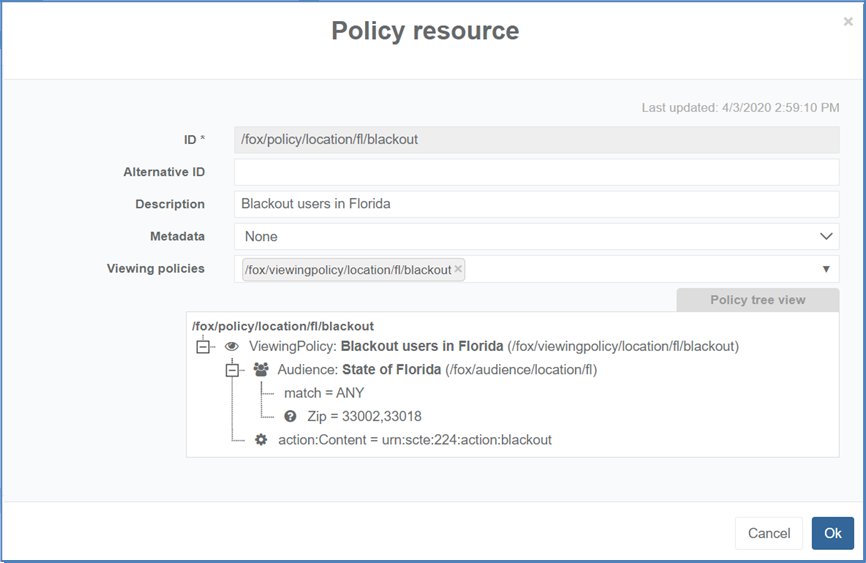Click ViewingPolicy: Blackout users in Florida row
The width and height of the screenshot is (866, 563).
click(x=494, y=346)
